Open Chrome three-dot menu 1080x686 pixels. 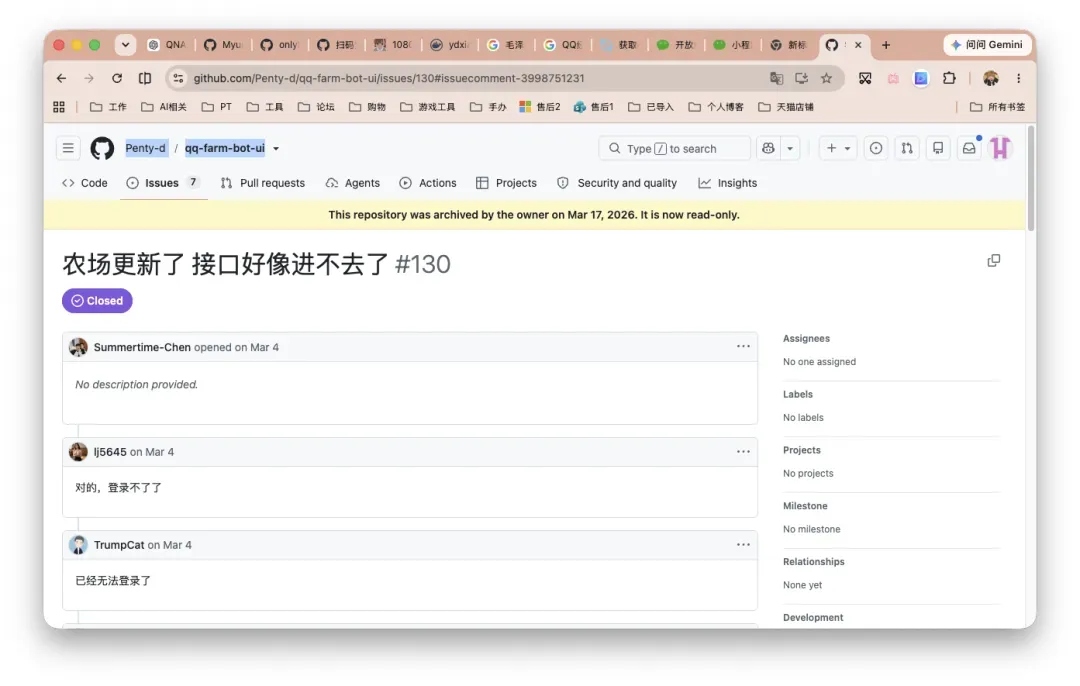(x=1019, y=79)
